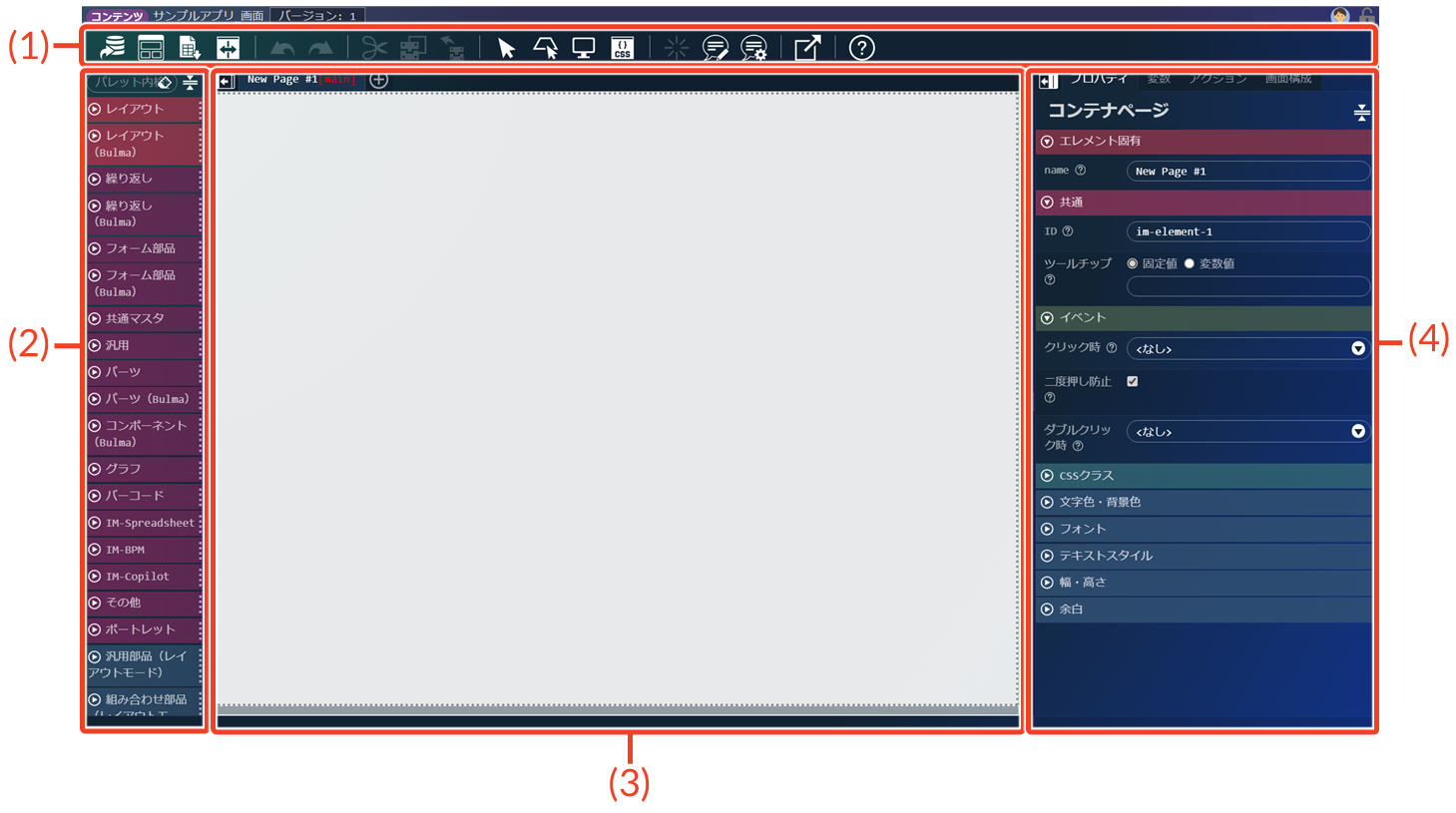This screenshot has width=1456, height=813.
Task: Open the external link export icon
Action: click(807, 48)
